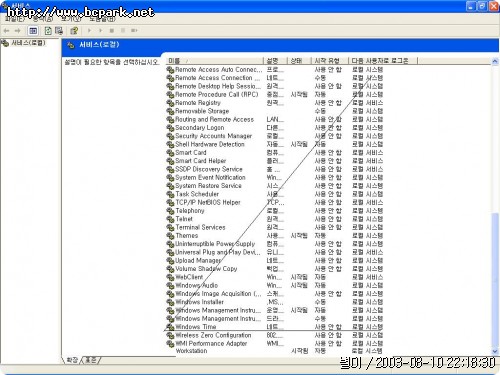Image resolution: width=500 pixels, height=375 pixels.
Task: Click the Export List toolbar icon
Action: (x=59, y=31)
